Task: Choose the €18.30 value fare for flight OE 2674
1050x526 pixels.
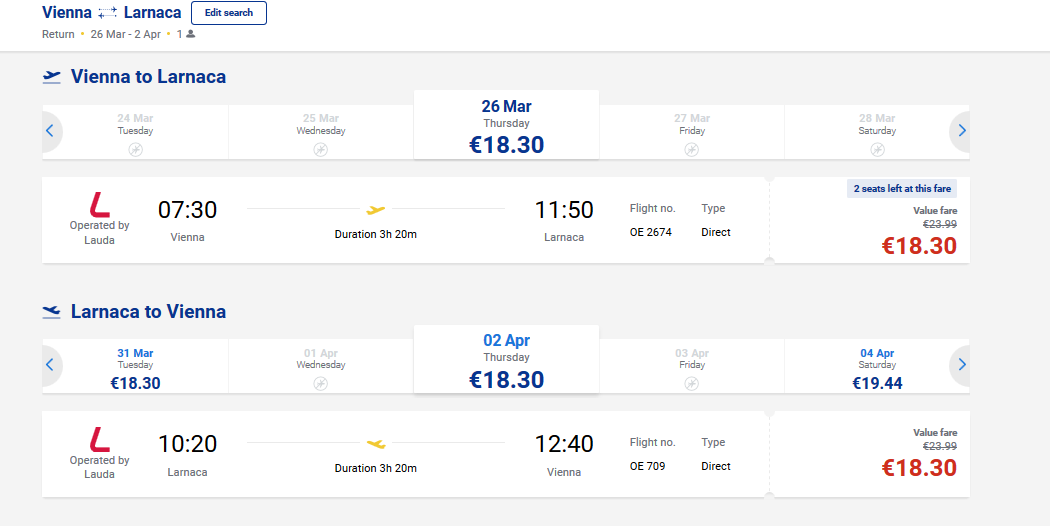Action: (x=871, y=220)
